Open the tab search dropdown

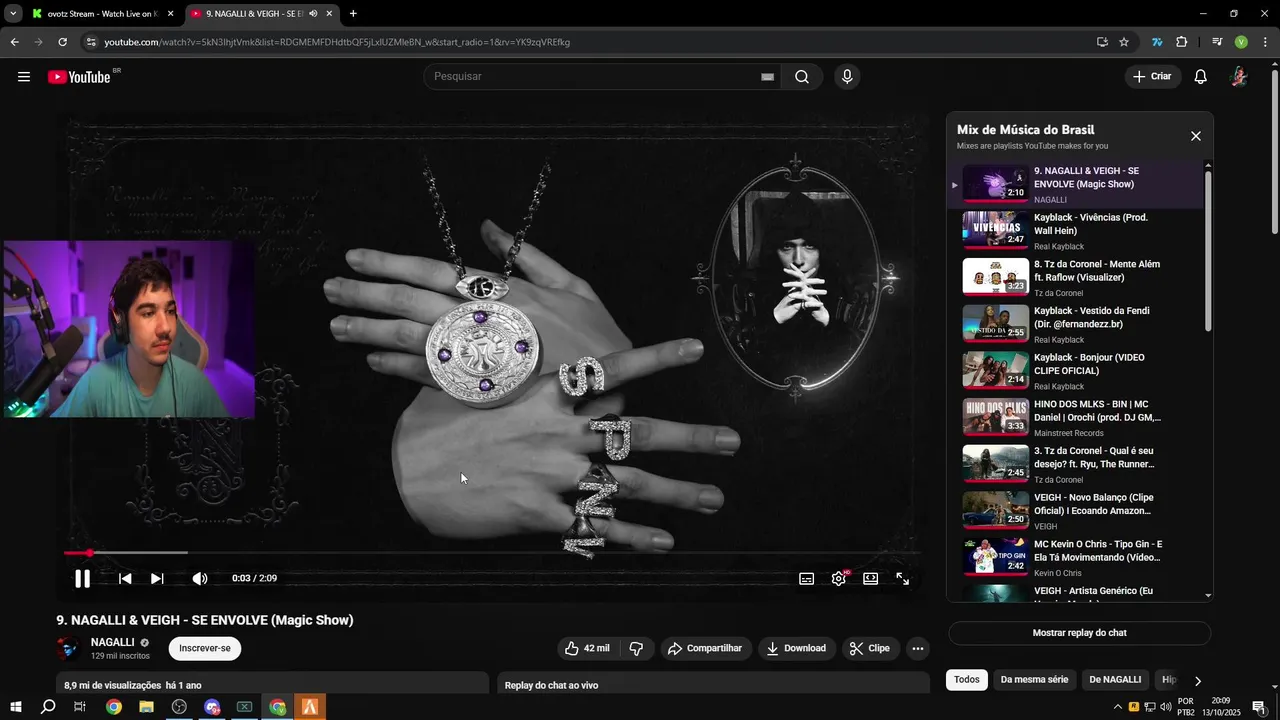click(13, 14)
